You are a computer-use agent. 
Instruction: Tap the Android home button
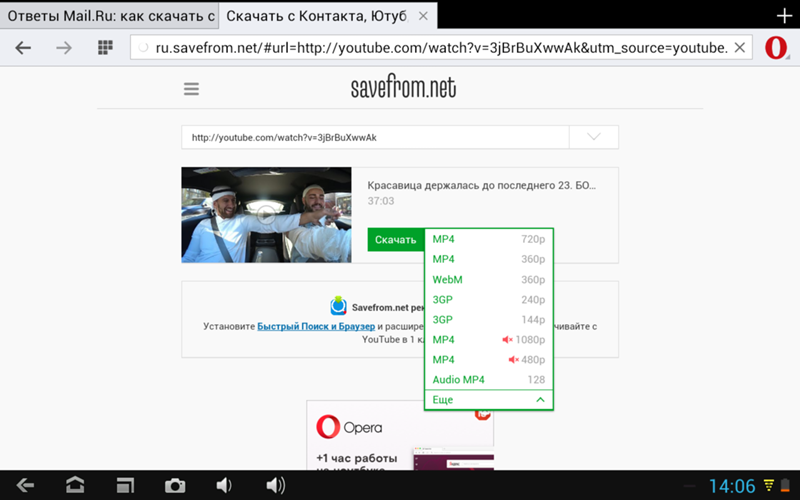pos(75,485)
